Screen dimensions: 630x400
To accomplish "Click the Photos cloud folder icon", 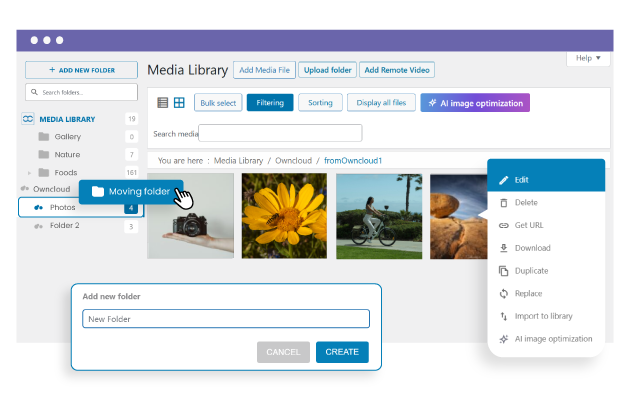I will tap(39, 207).
